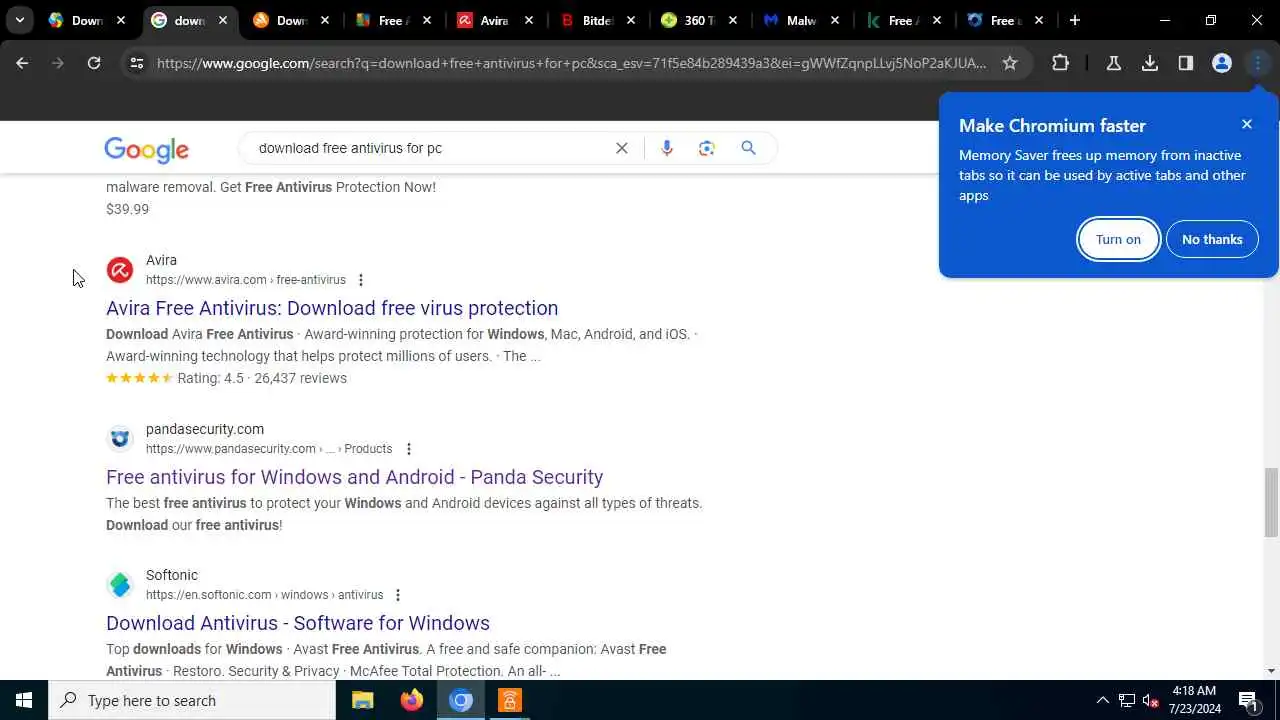
Task: Switch to the first Download tab
Action: point(87,20)
